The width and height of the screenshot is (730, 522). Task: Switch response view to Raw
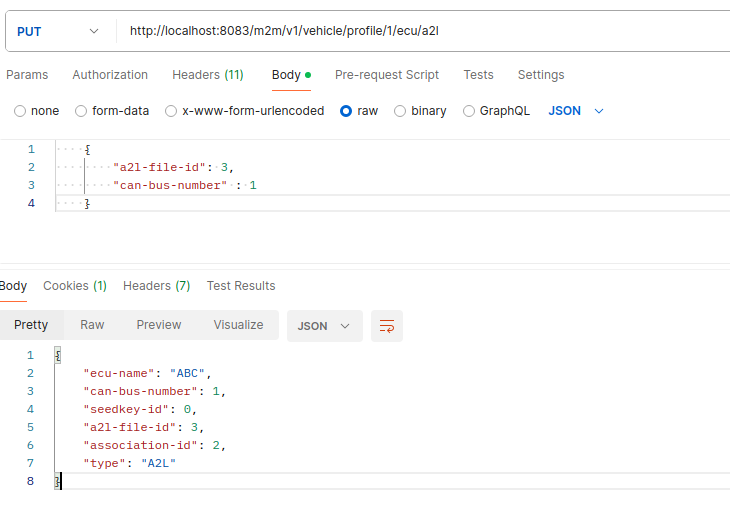click(92, 325)
